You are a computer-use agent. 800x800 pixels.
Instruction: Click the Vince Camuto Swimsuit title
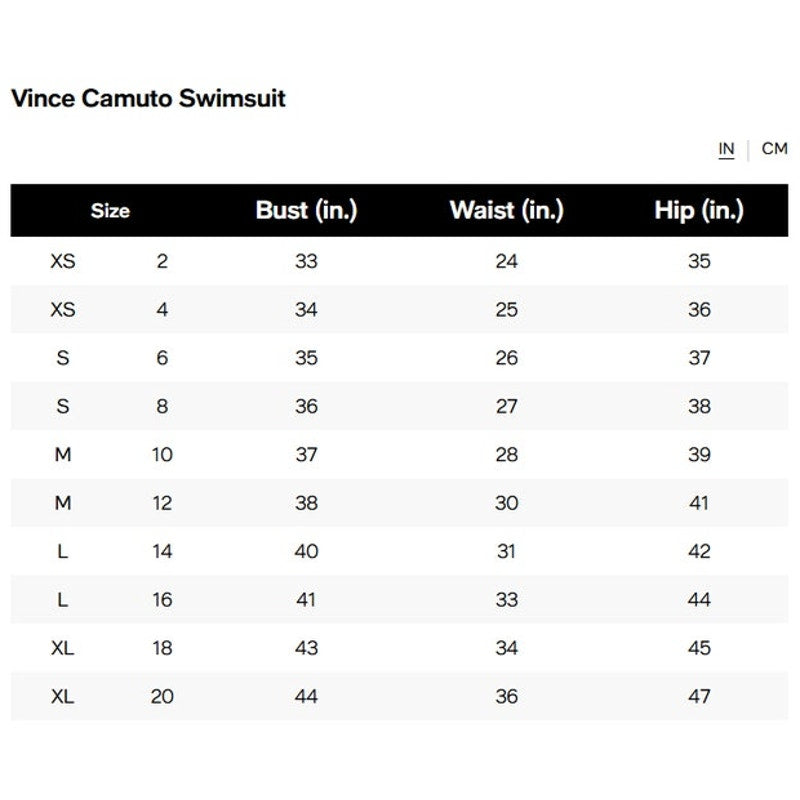pos(148,98)
